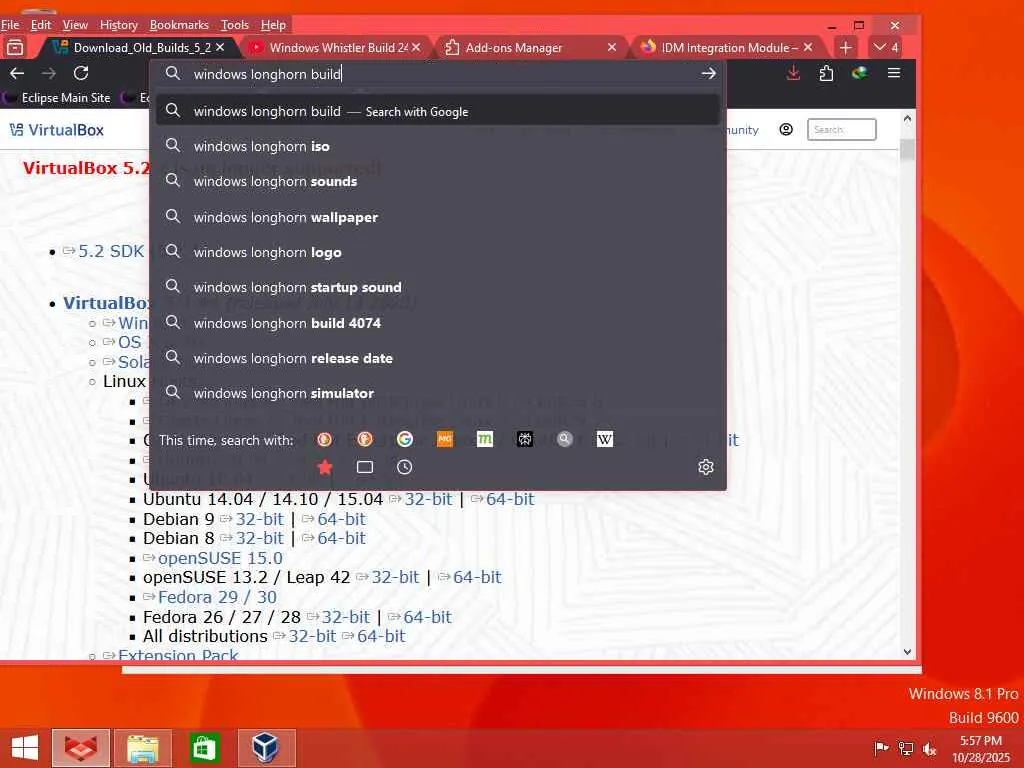Screen dimensions: 1024x768
Task: Search this time with Wikipedia icon
Action: pos(605,440)
